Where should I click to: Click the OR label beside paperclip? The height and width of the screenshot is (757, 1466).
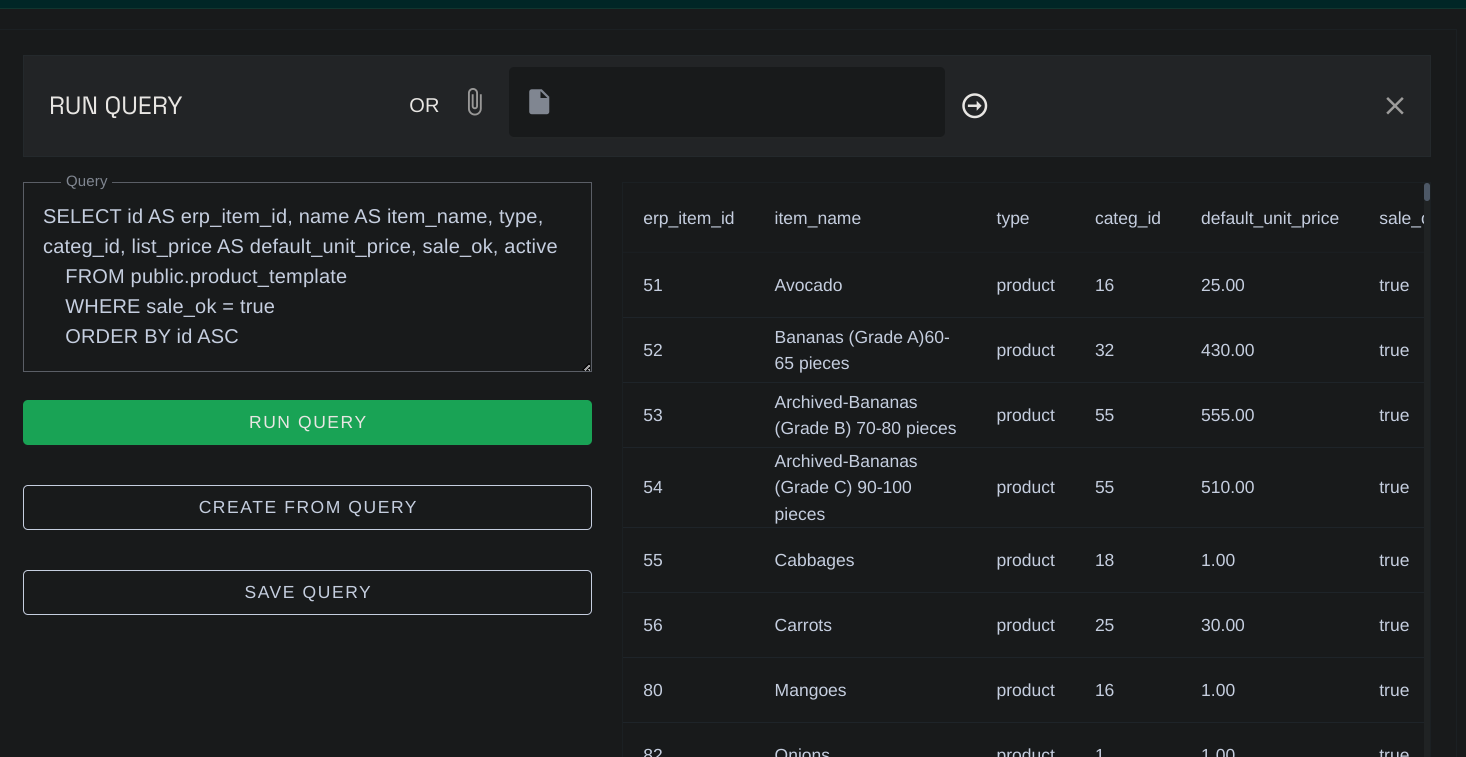(x=424, y=106)
